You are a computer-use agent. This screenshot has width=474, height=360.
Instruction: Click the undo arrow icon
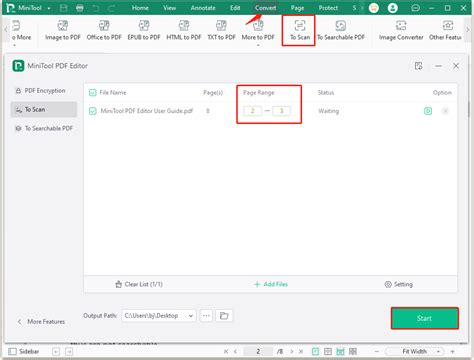pos(96,8)
